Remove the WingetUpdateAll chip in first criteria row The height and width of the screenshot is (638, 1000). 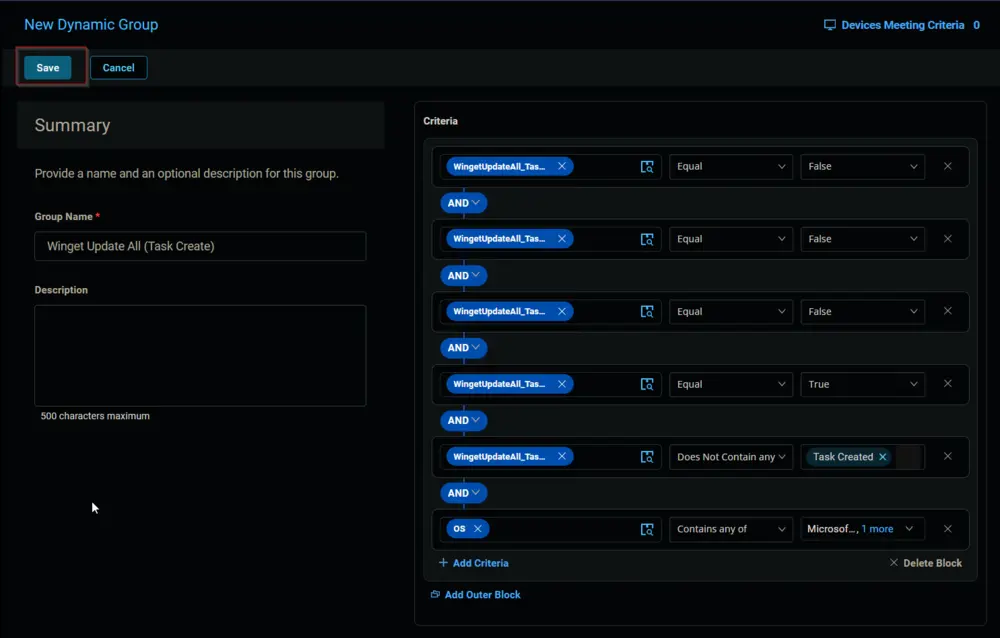coord(562,167)
